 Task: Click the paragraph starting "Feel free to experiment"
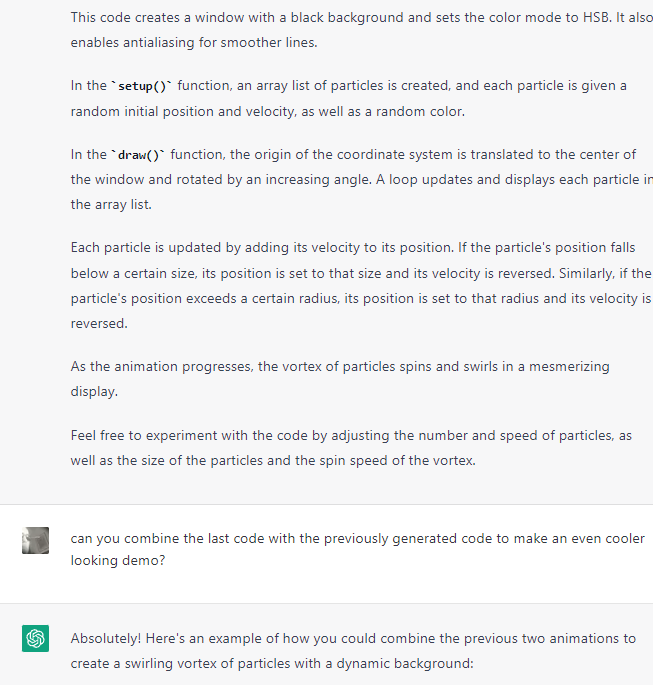351,448
